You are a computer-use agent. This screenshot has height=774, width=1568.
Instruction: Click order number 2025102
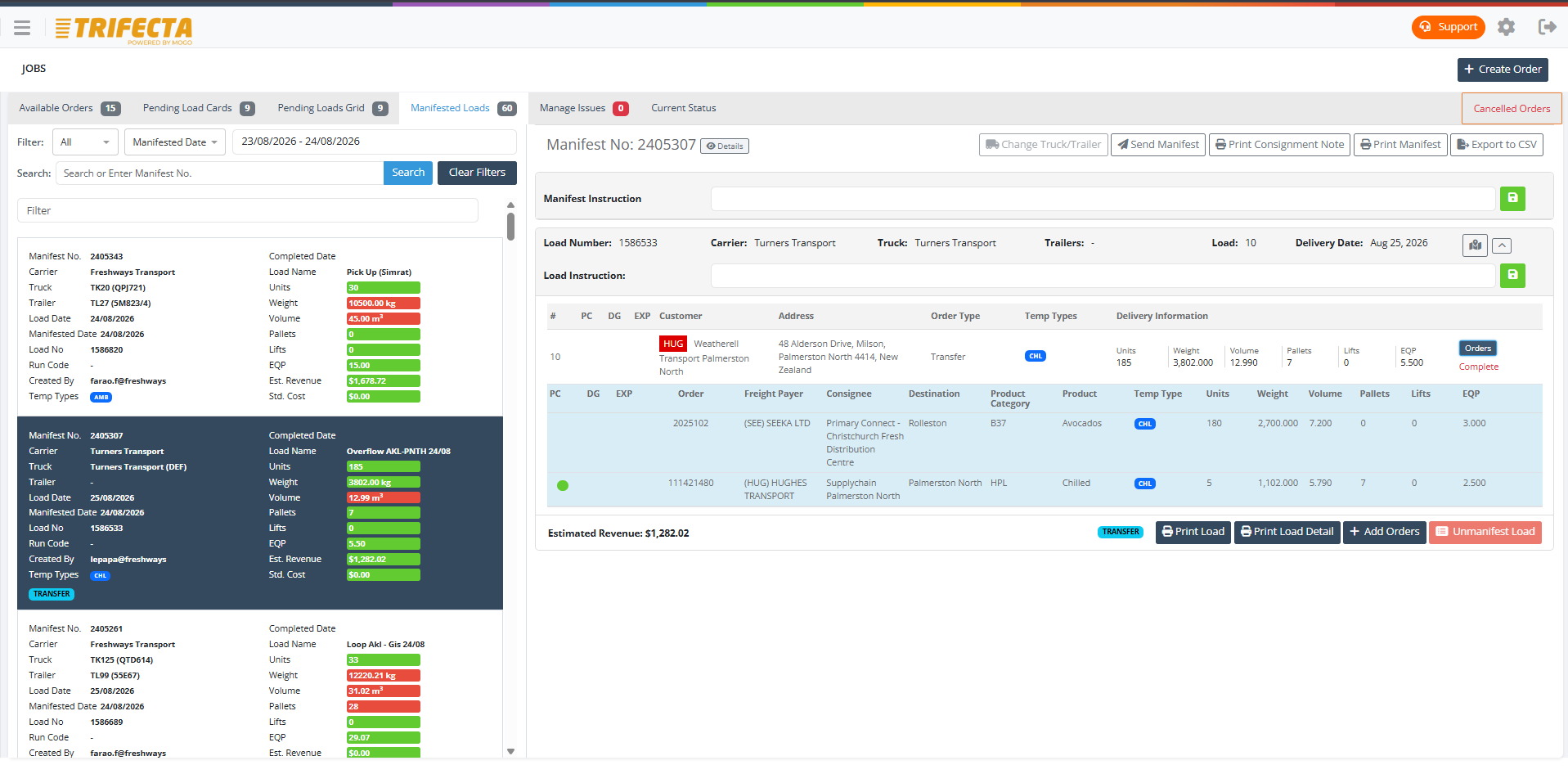[690, 424]
